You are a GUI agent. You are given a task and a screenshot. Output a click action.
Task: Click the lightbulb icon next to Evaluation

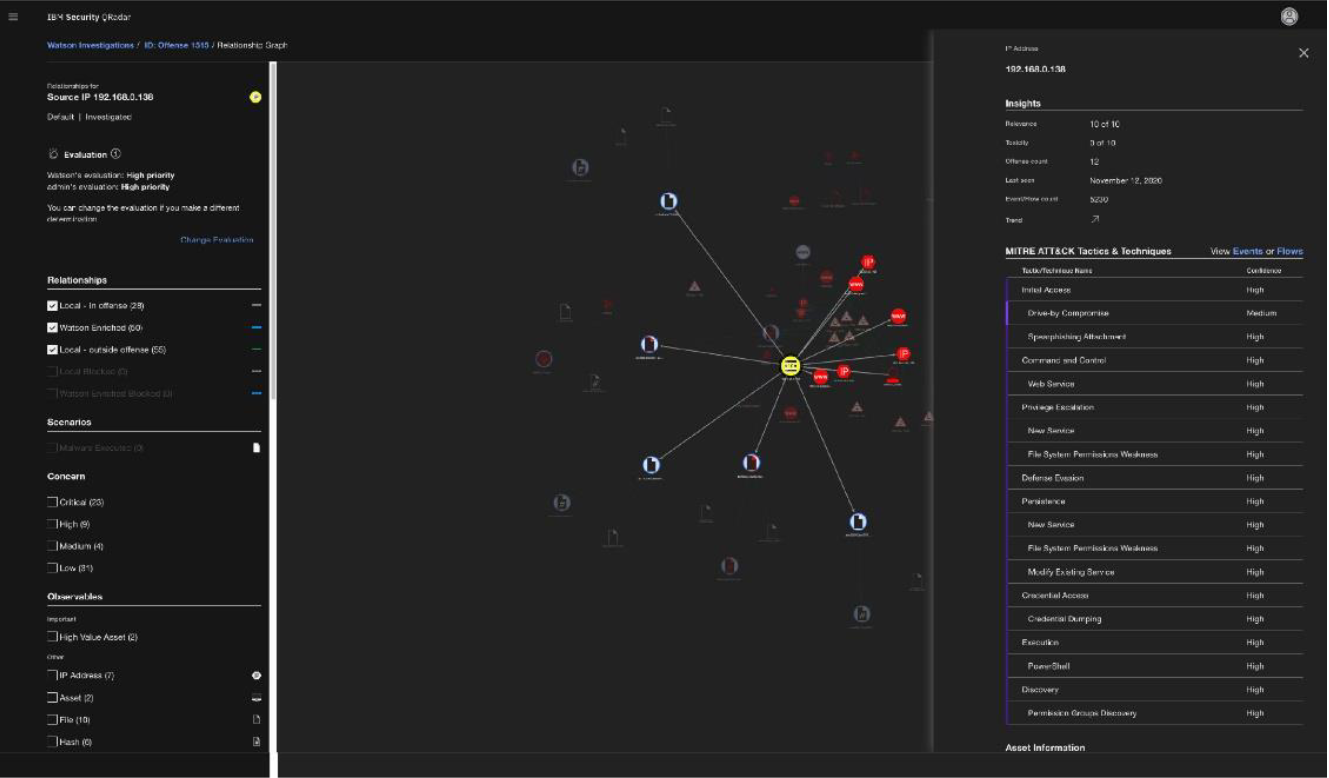point(53,155)
